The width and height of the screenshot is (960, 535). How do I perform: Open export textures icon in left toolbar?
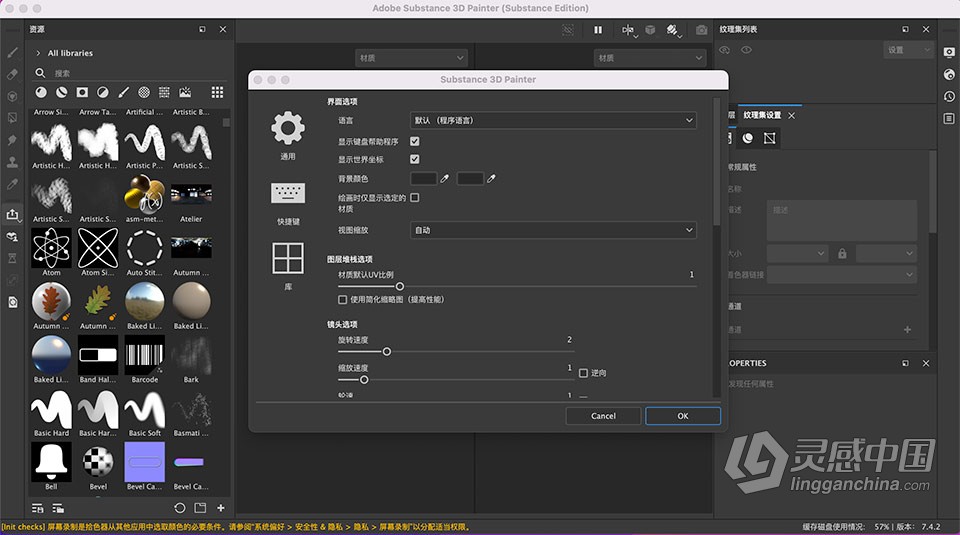12,214
